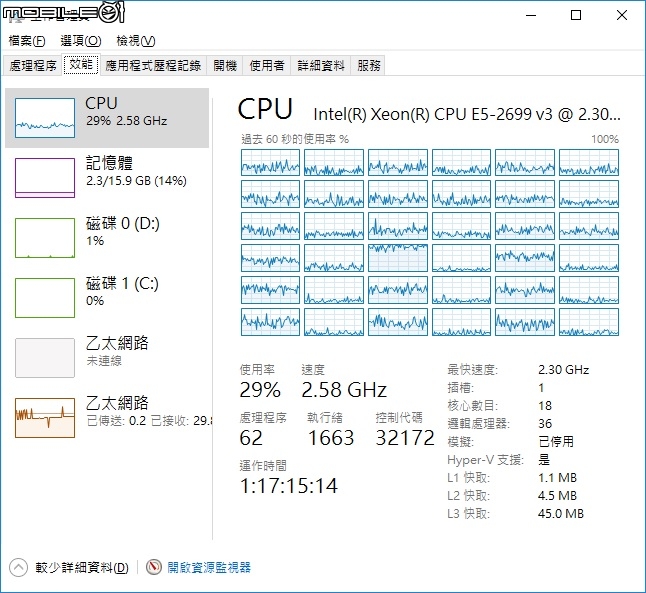
Task: Click 較少詳細資料(D) button label
Action: click(x=82, y=567)
